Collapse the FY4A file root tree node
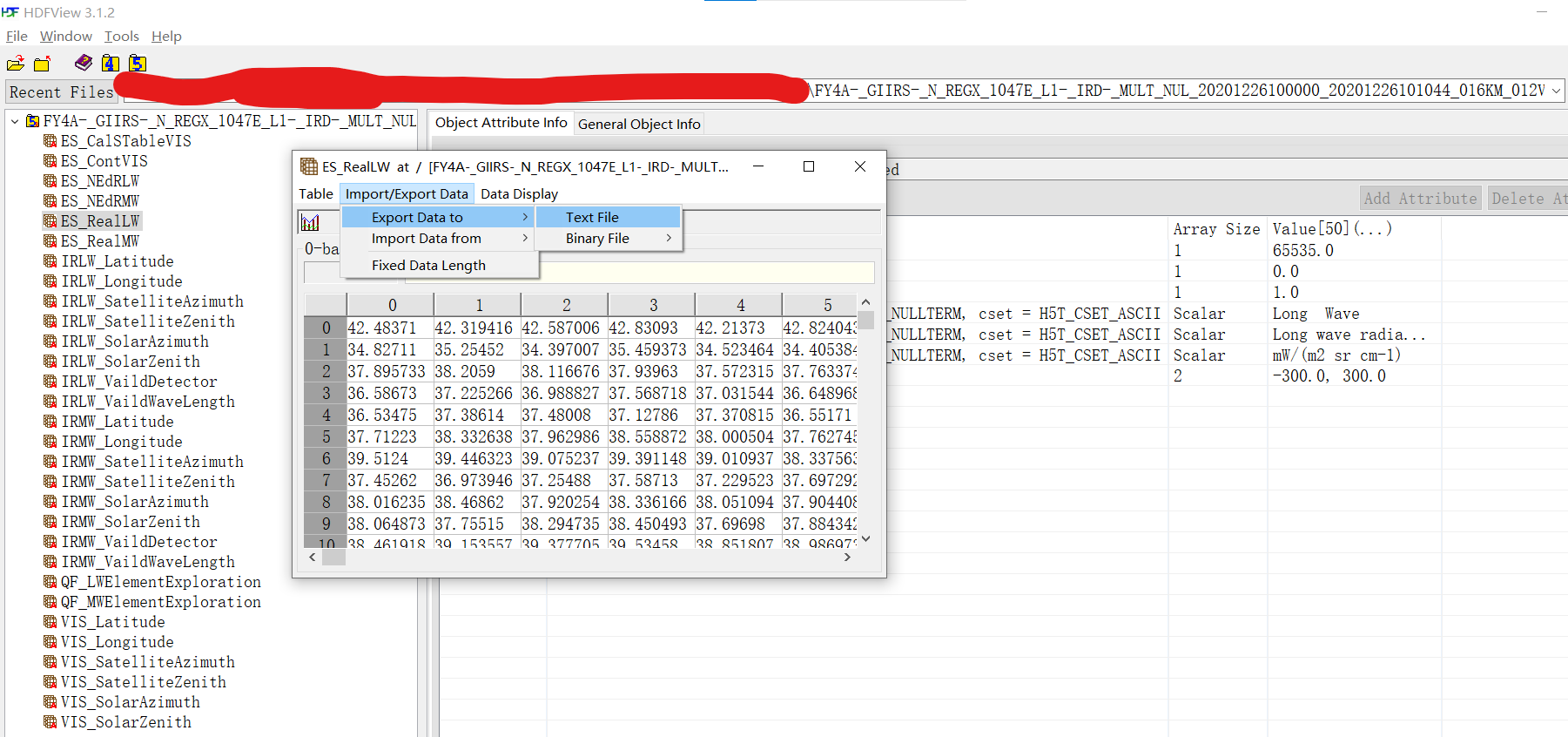This screenshot has width=1568, height=737. tap(15, 121)
